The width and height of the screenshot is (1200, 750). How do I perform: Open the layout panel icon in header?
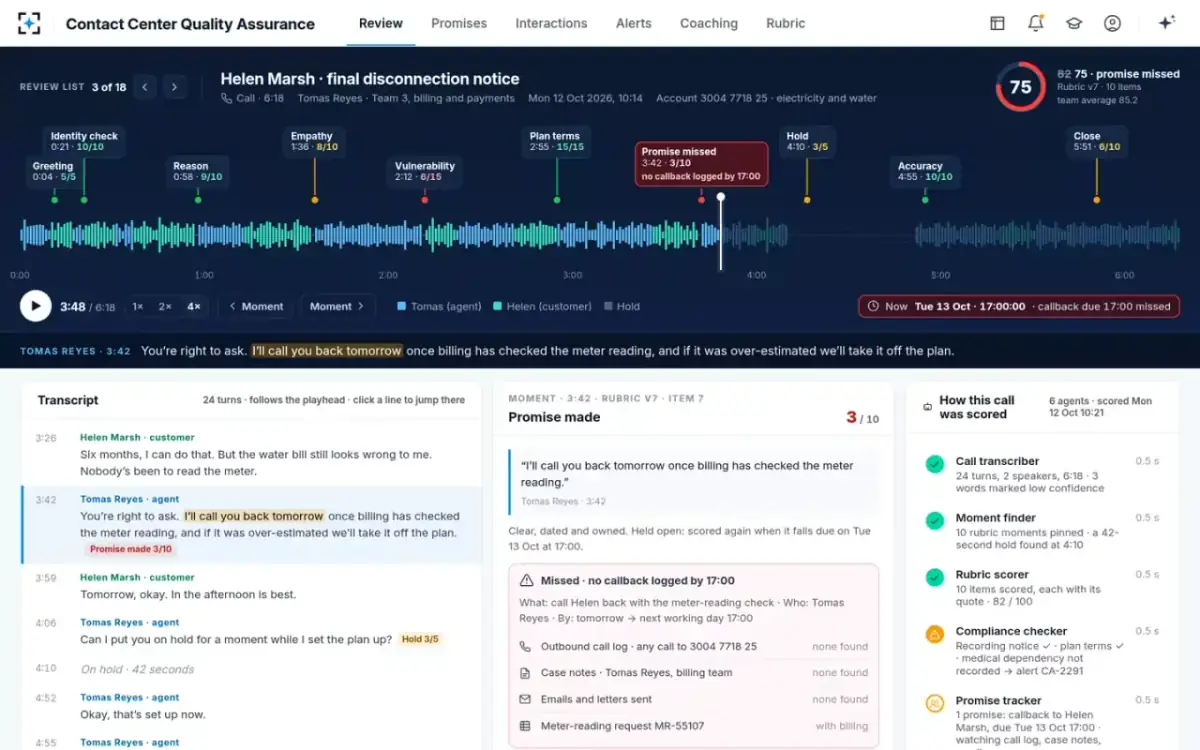[997, 23]
